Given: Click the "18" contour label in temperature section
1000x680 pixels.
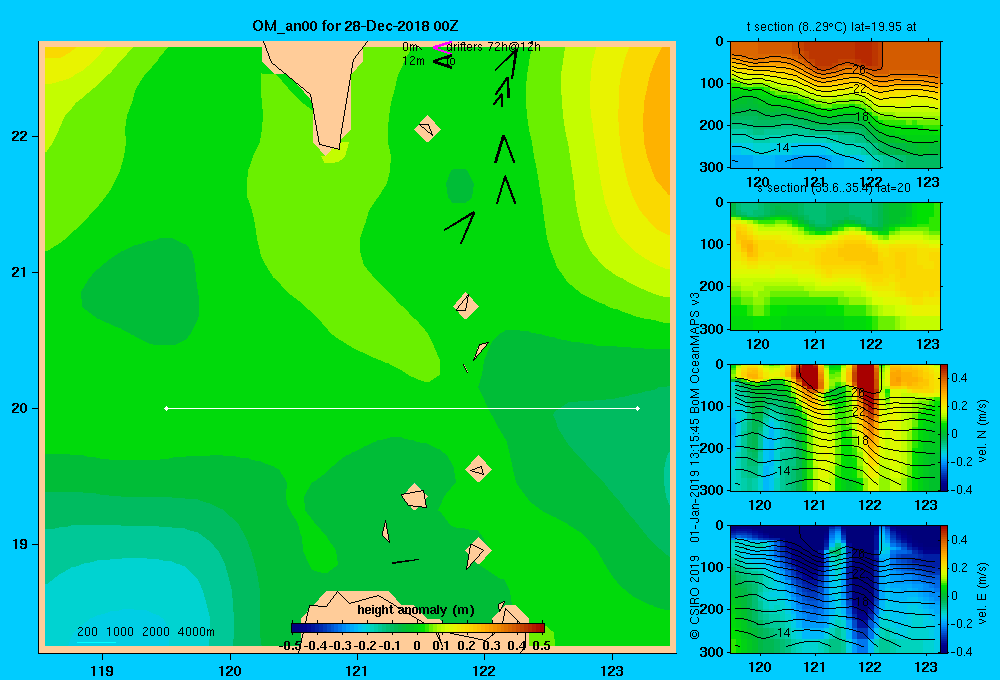Looking at the screenshot, I should (862, 117).
